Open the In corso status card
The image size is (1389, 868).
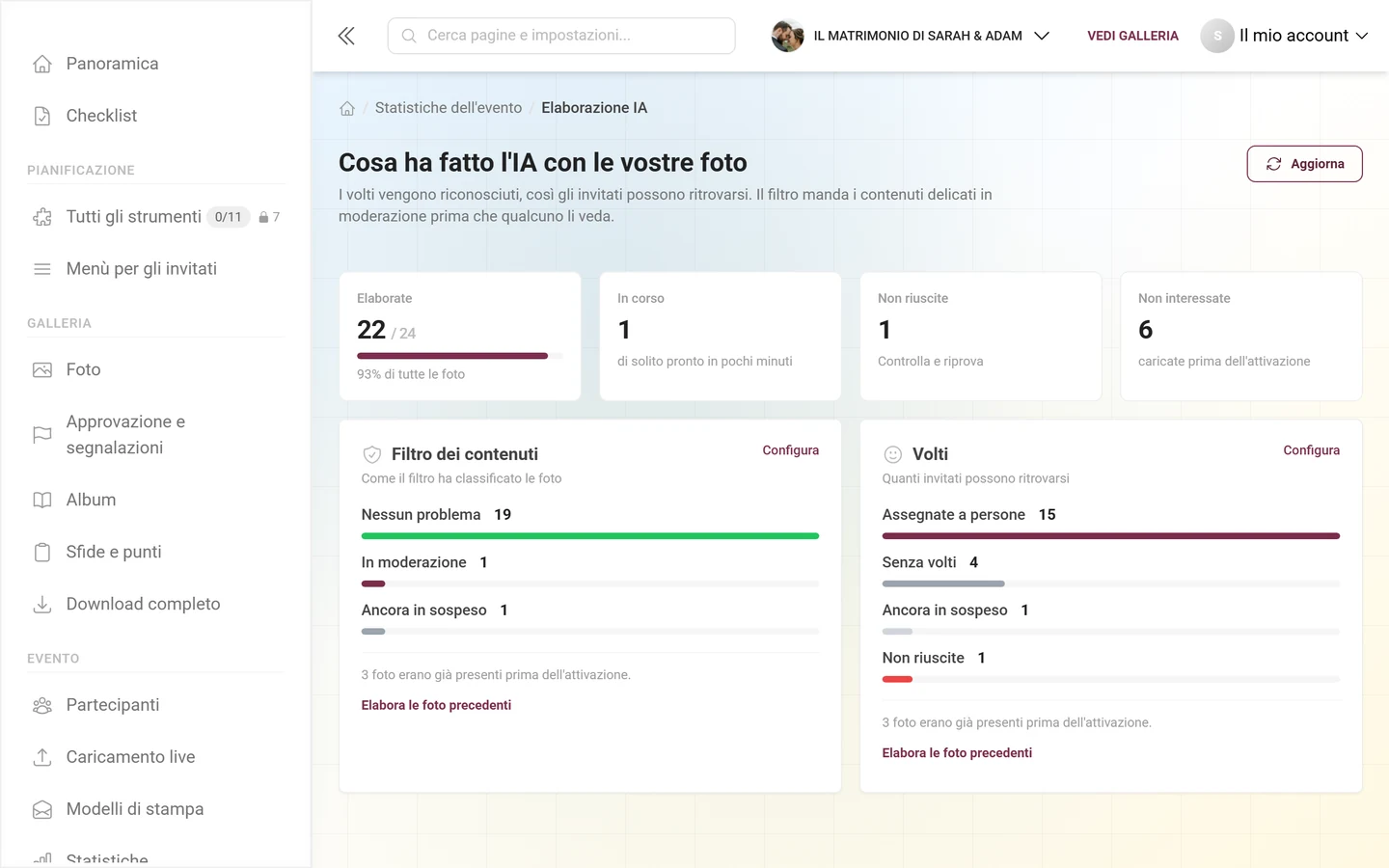tap(721, 337)
